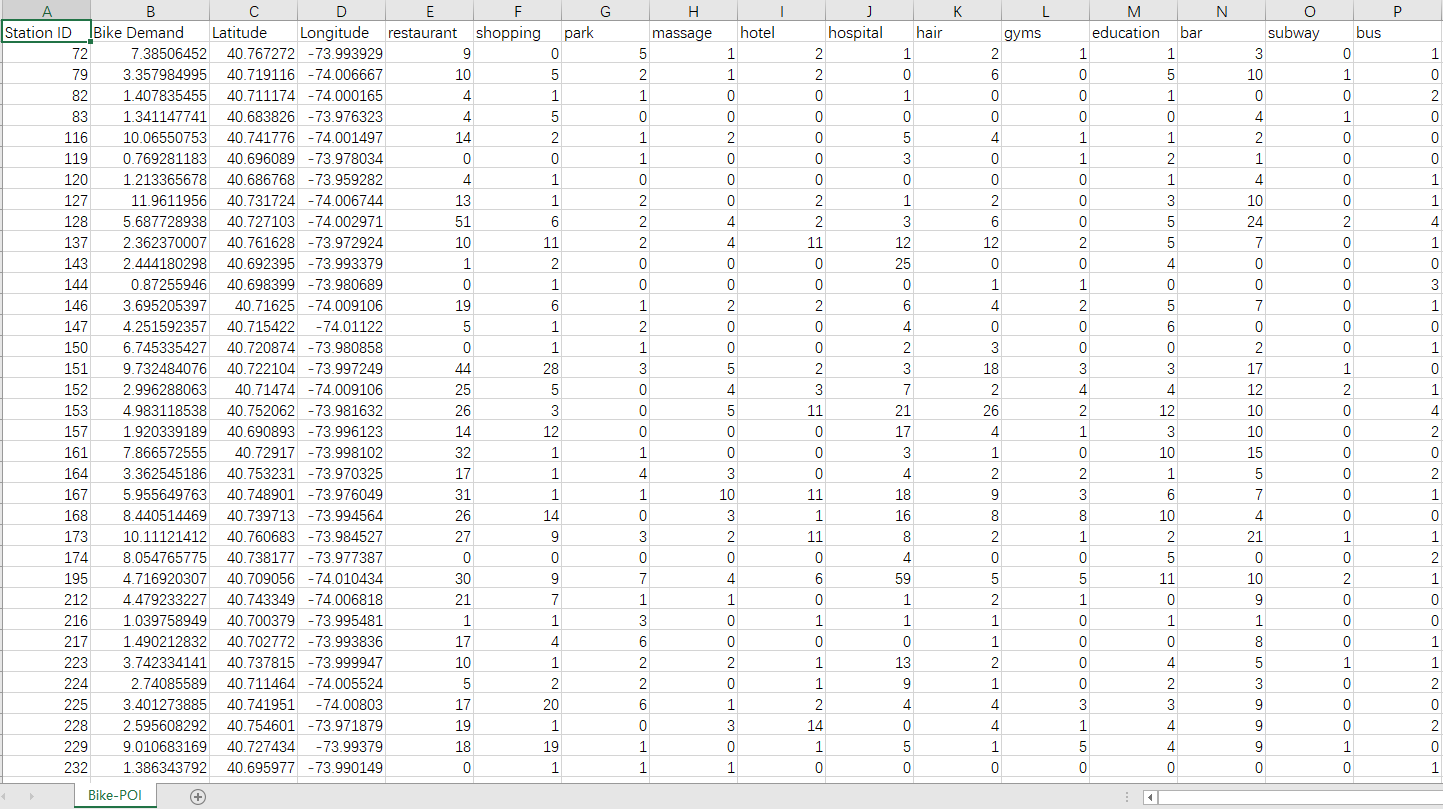Click the 'Bike Demand' header cell
The height and width of the screenshot is (809, 1443).
coord(150,32)
